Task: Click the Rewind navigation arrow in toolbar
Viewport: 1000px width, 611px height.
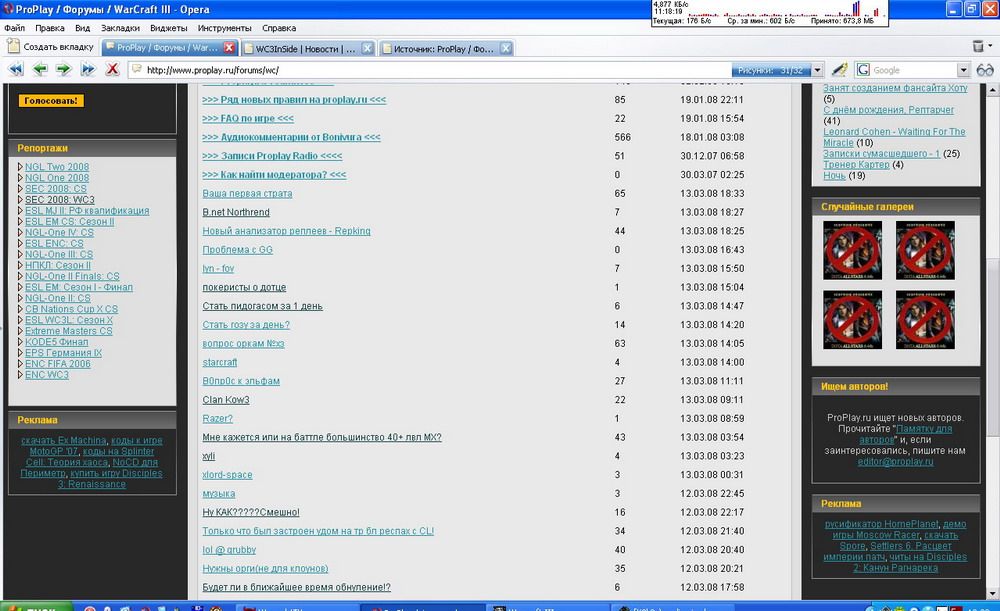Action: [16, 70]
